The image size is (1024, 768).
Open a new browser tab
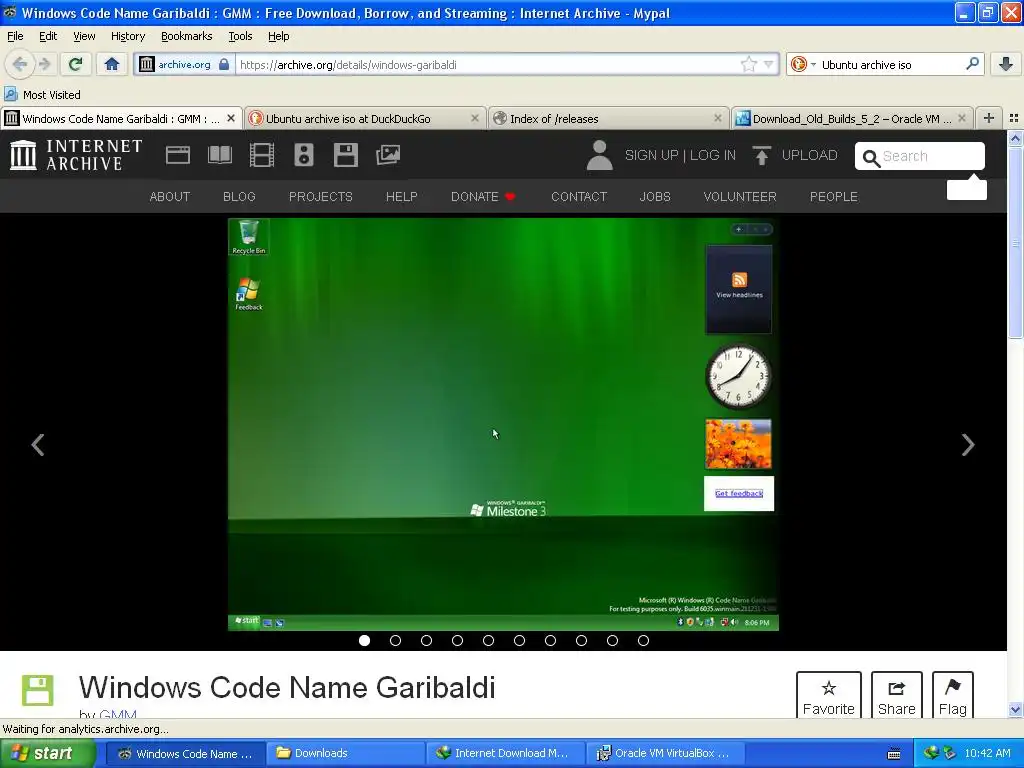pyautogui.click(x=989, y=118)
